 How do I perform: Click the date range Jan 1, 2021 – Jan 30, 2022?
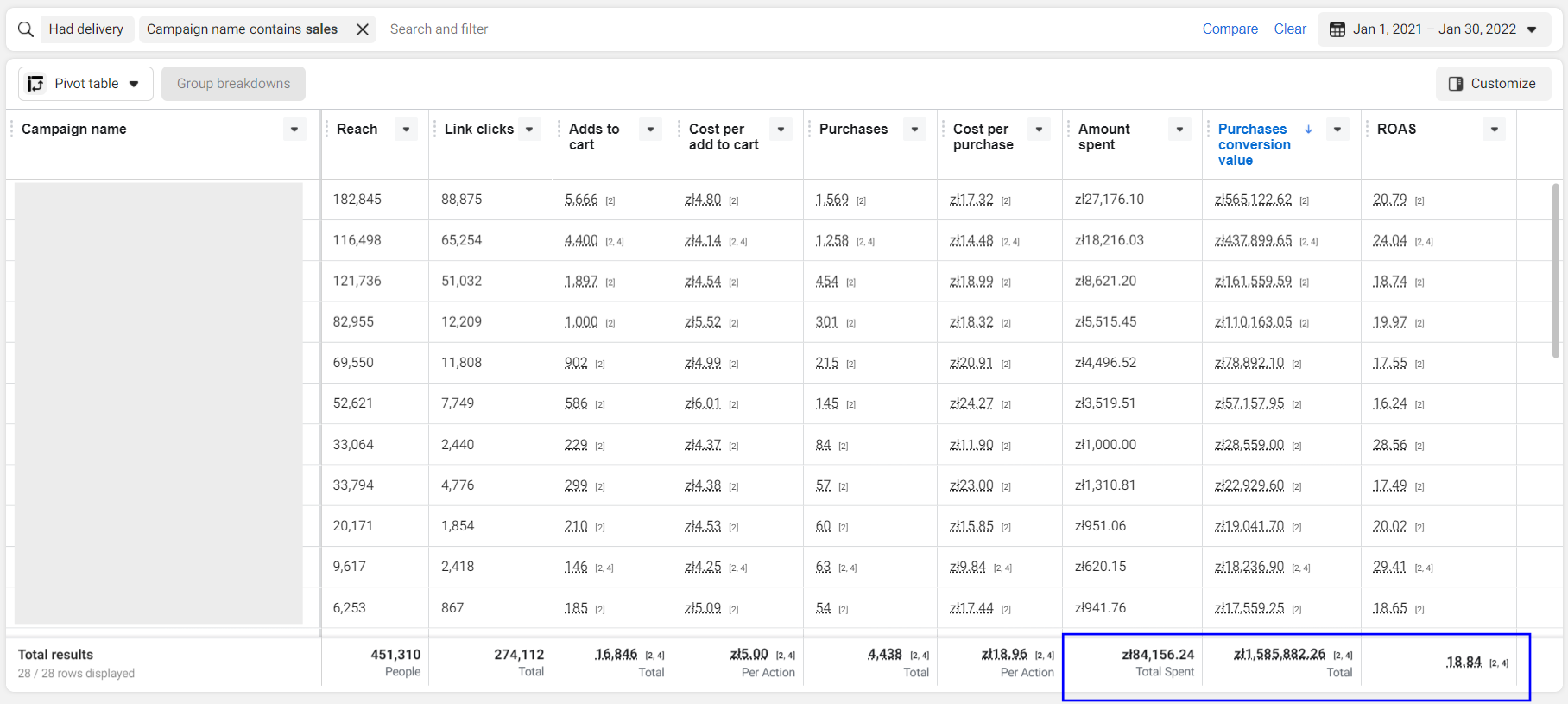point(1434,29)
